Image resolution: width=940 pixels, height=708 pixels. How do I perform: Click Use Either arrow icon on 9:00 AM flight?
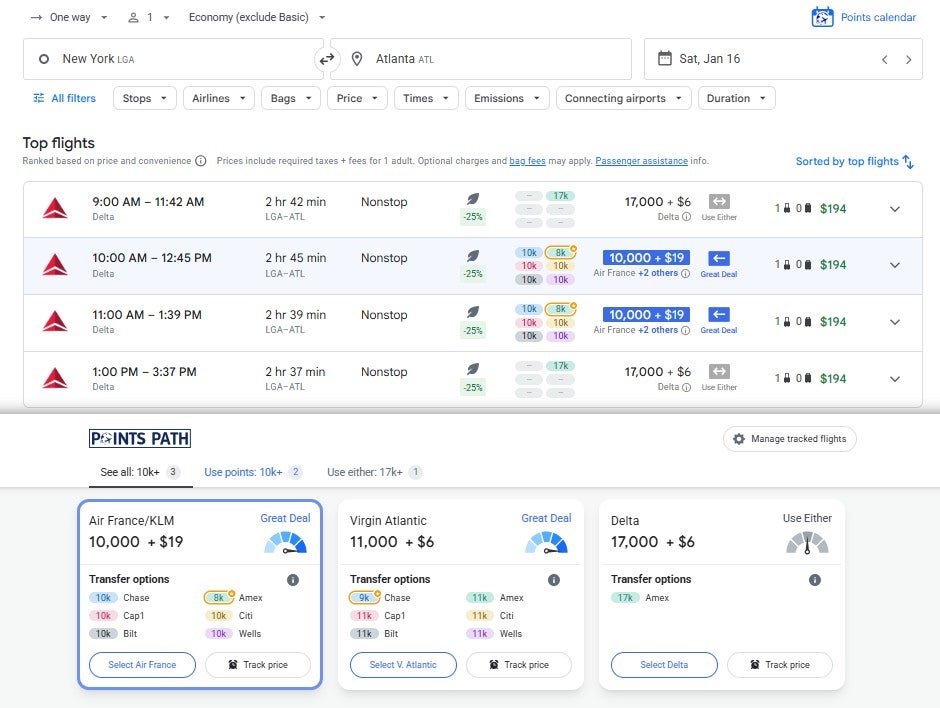(x=719, y=201)
